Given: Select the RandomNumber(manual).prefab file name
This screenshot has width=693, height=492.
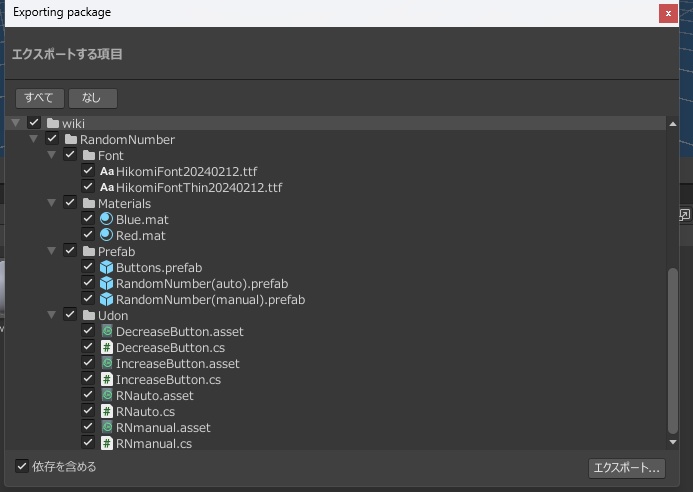Looking at the screenshot, I should (210, 300).
